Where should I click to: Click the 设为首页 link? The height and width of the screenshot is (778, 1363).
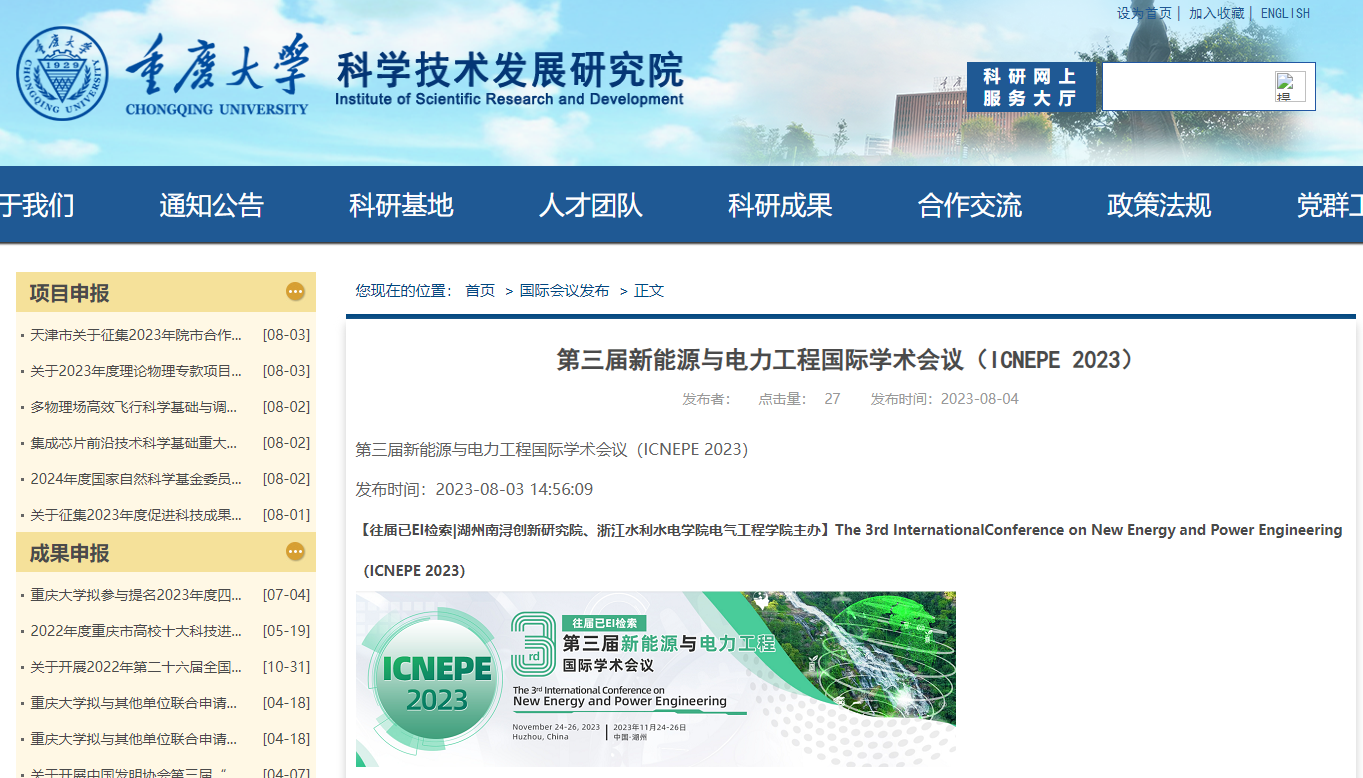pyautogui.click(x=1144, y=13)
